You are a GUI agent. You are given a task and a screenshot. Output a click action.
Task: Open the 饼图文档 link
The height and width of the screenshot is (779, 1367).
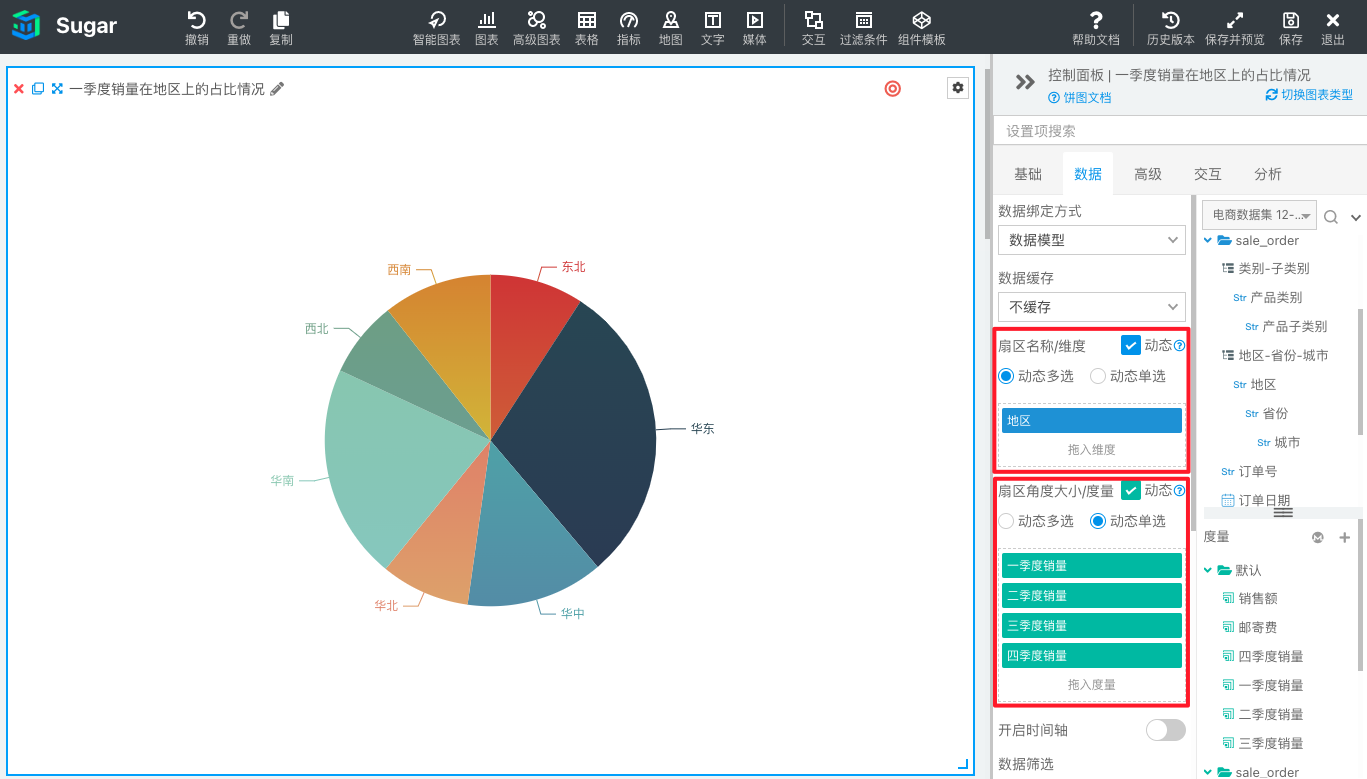[1080, 98]
